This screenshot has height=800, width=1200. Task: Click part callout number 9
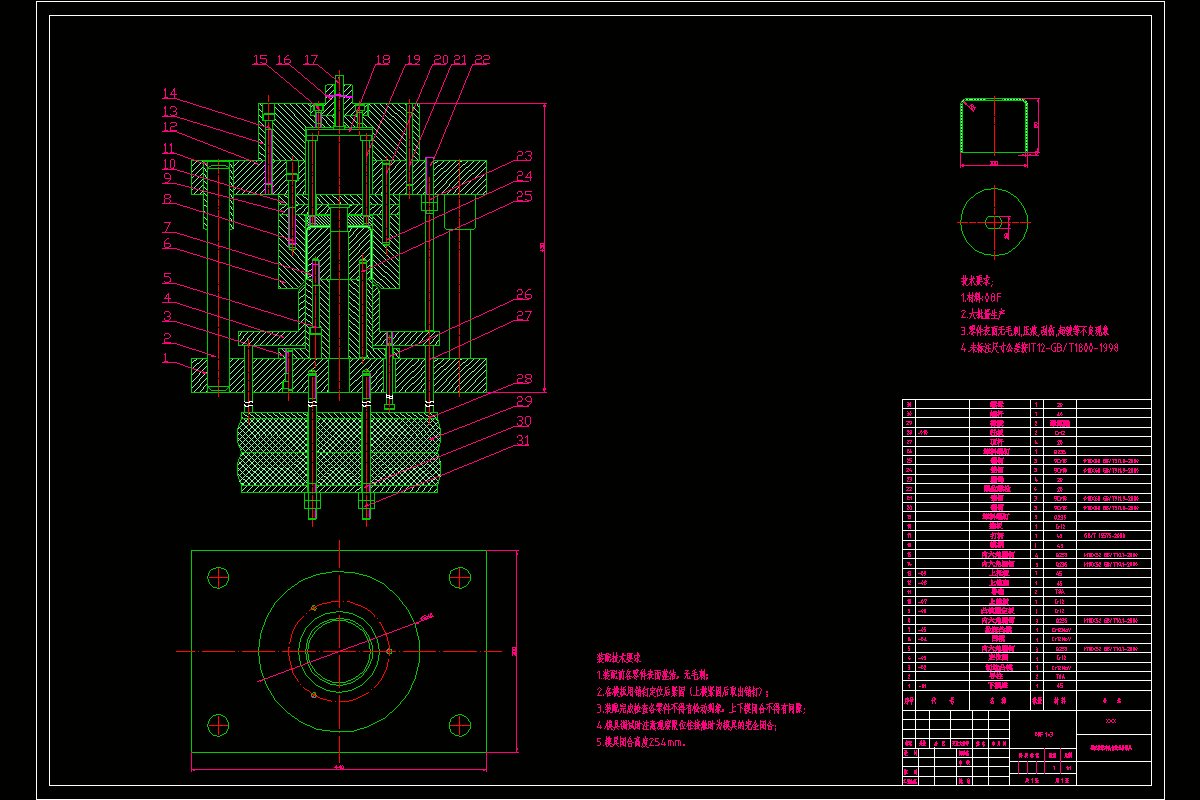tap(168, 178)
